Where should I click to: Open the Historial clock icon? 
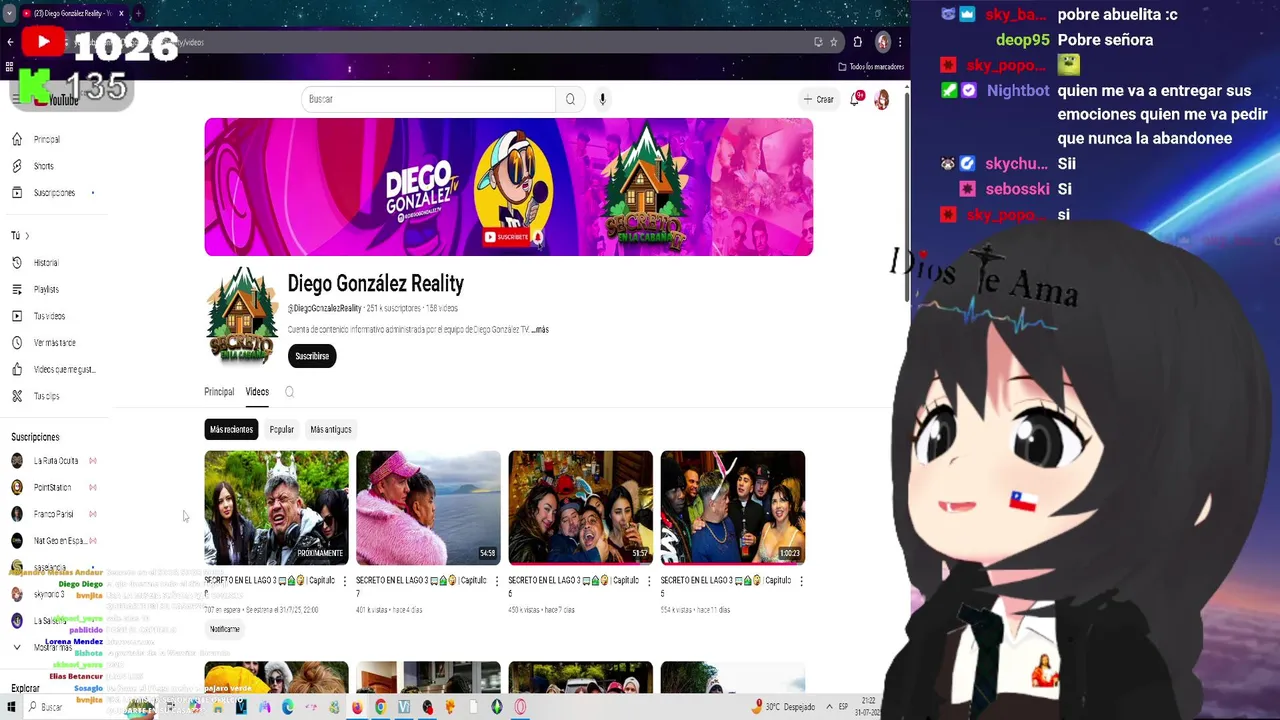point(17,263)
